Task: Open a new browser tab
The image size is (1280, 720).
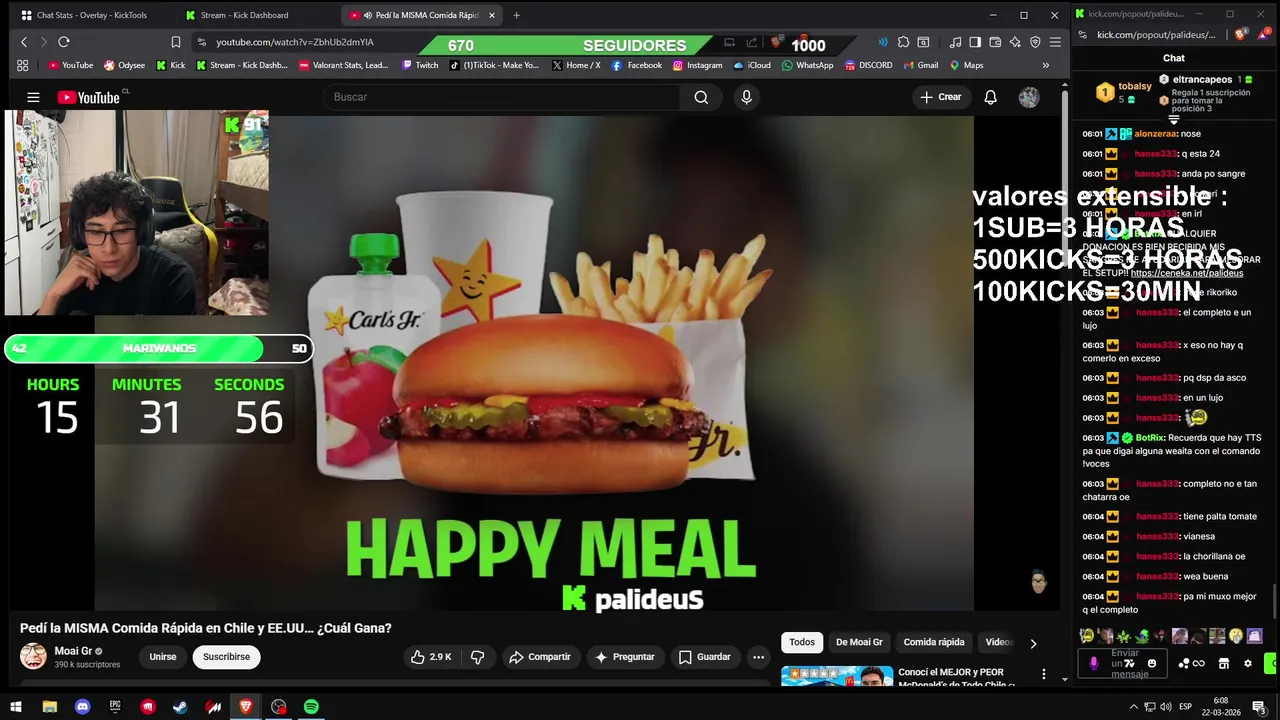Action: 516,15
